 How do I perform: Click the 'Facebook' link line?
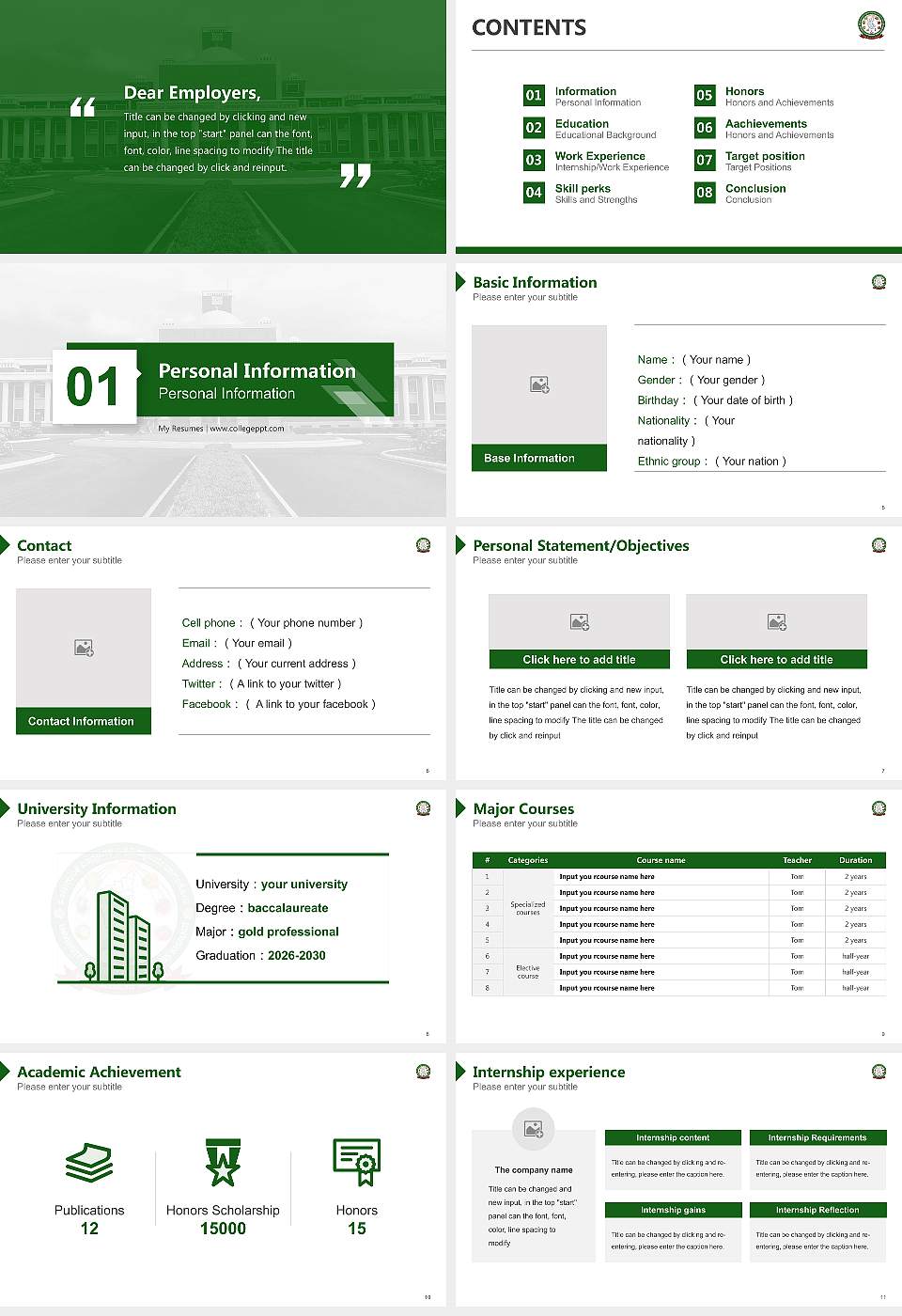tap(278, 704)
